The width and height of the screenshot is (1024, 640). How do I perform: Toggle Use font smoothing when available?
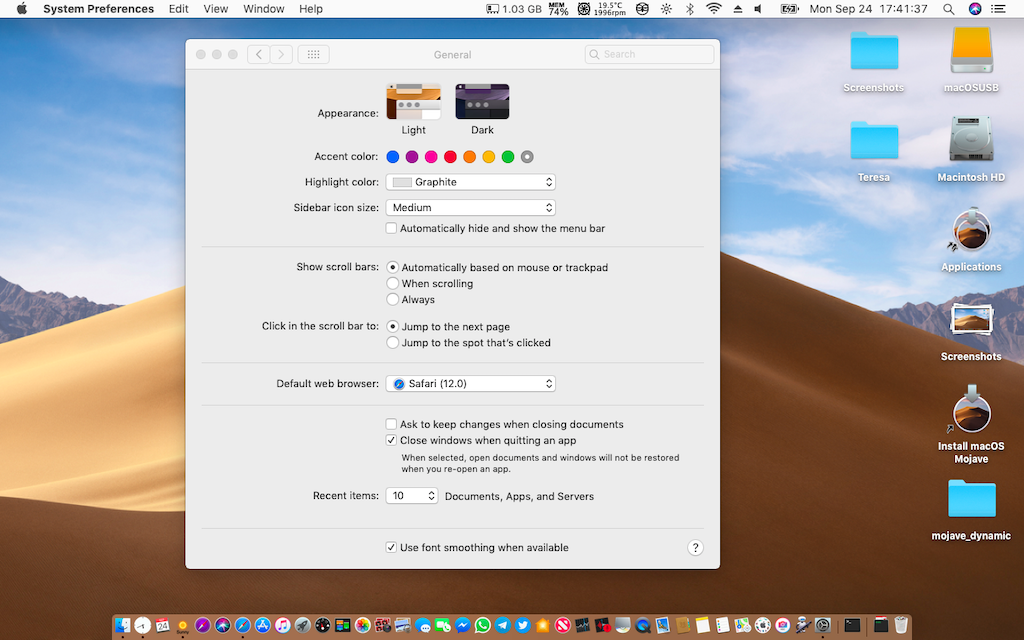[x=391, y=547]
